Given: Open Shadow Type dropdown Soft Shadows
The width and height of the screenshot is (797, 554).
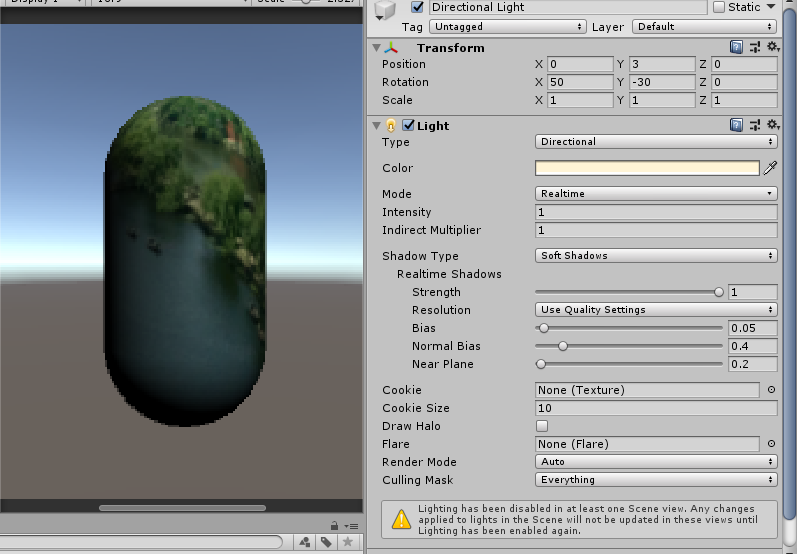Looking at the screenshot, I should [x=656, y=256].
